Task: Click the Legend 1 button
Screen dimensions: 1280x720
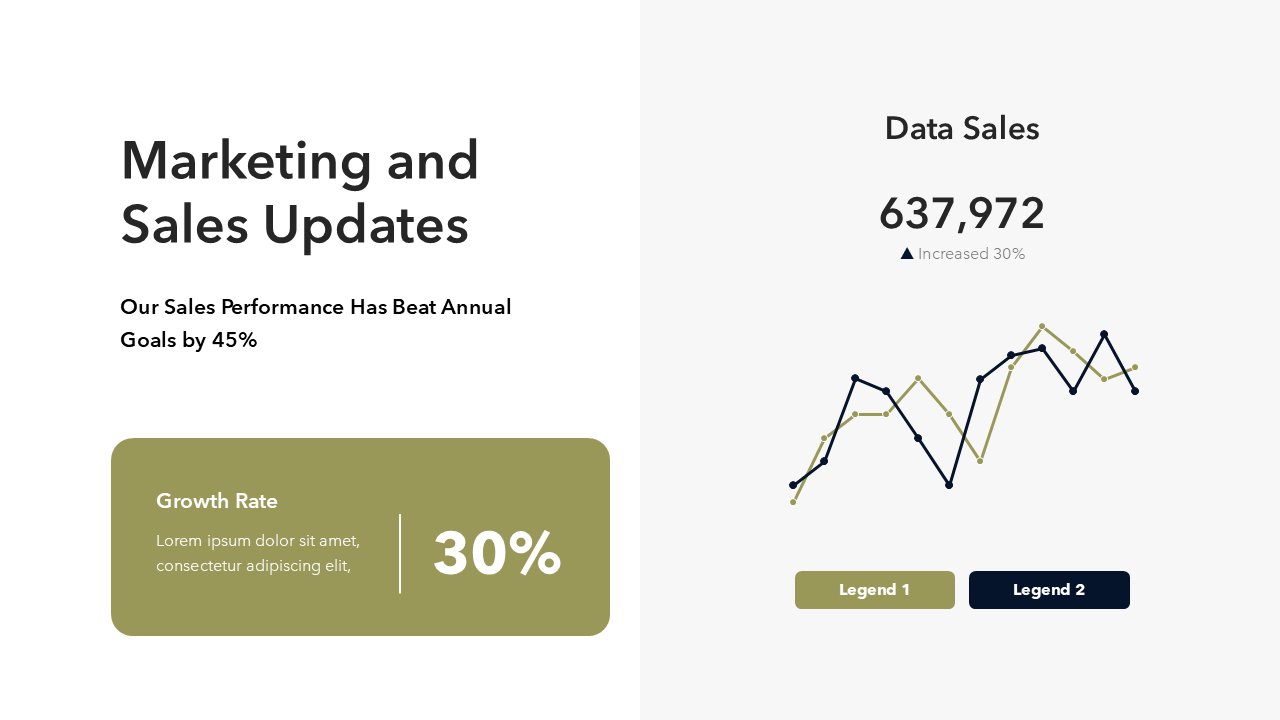Action: [875, 590]
